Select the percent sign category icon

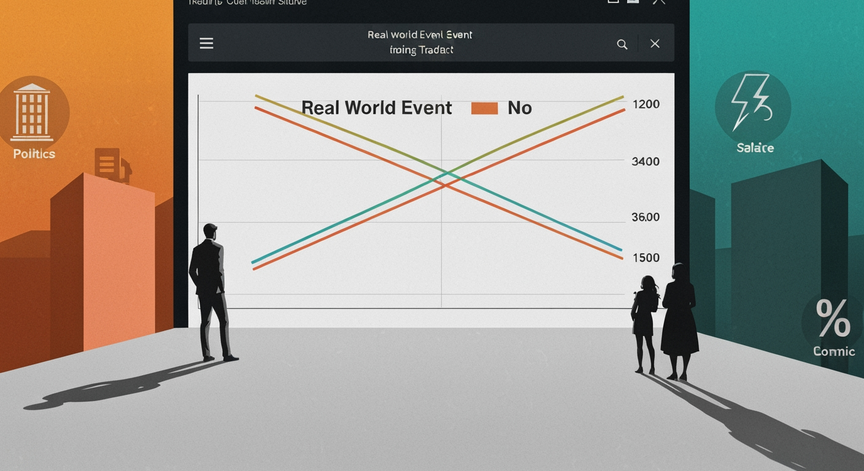833,318
